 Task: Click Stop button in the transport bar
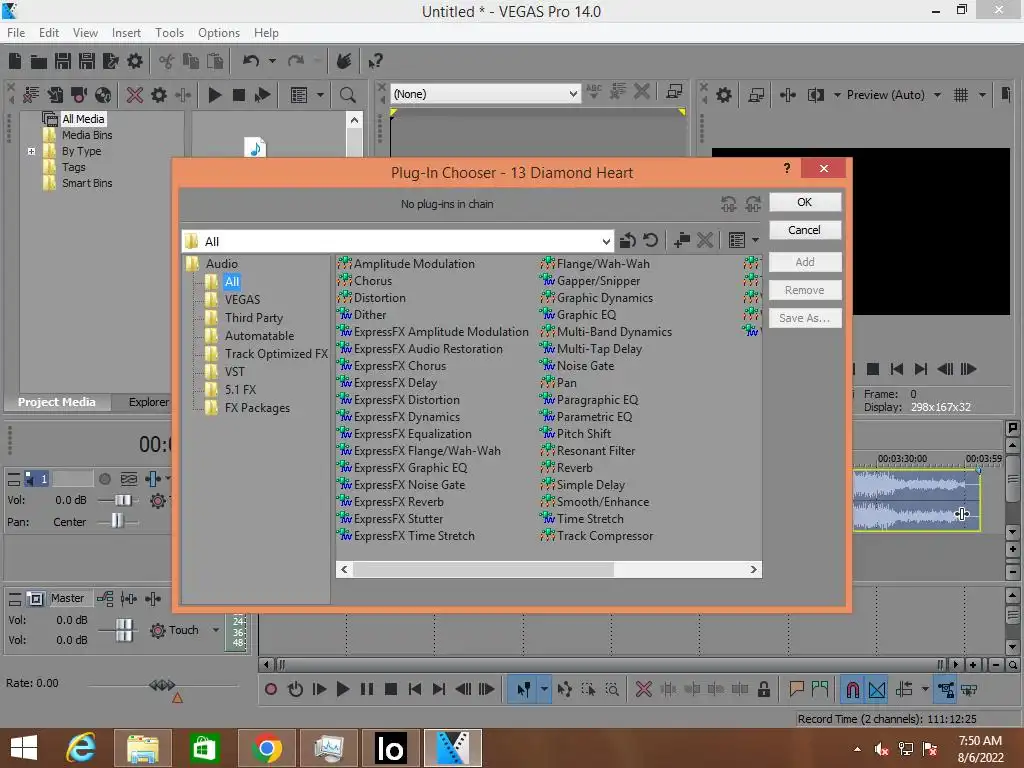[391, 689]
